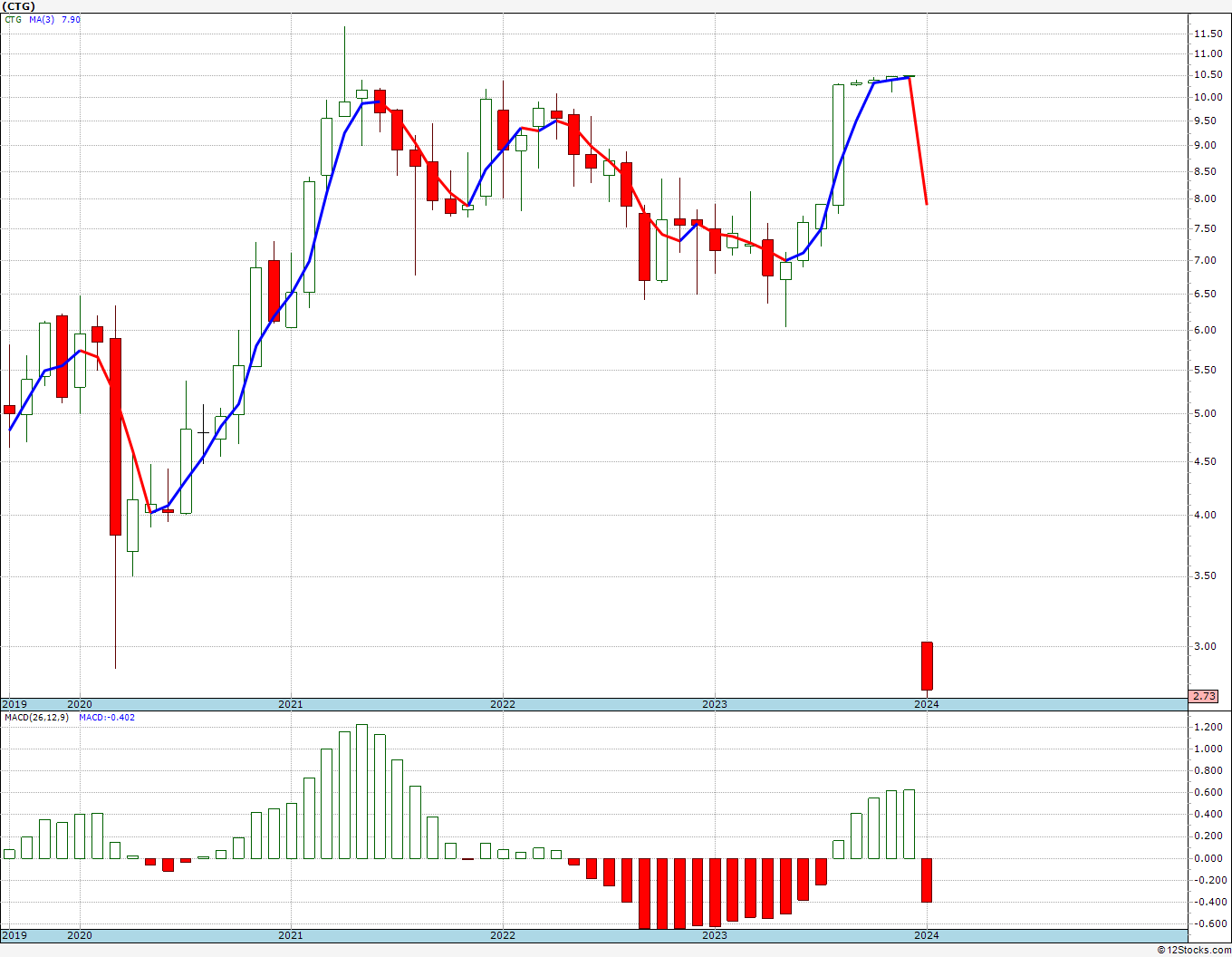Click the positive 0.400 MACD axis label
1232x957 pixels.
(x=1208, y=815)
